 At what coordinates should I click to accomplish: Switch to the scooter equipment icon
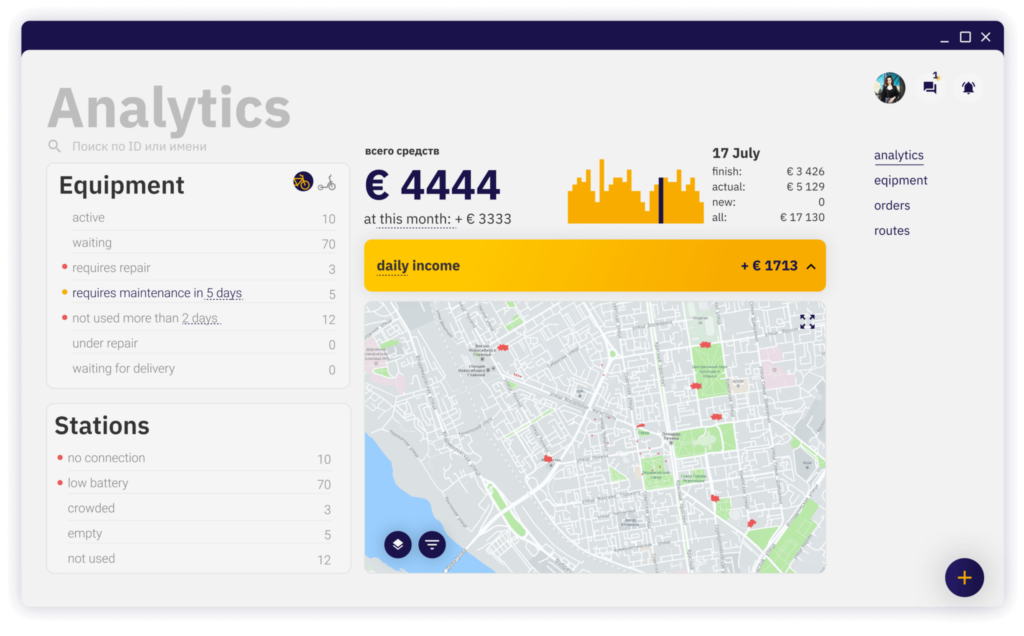coord(327,183)
